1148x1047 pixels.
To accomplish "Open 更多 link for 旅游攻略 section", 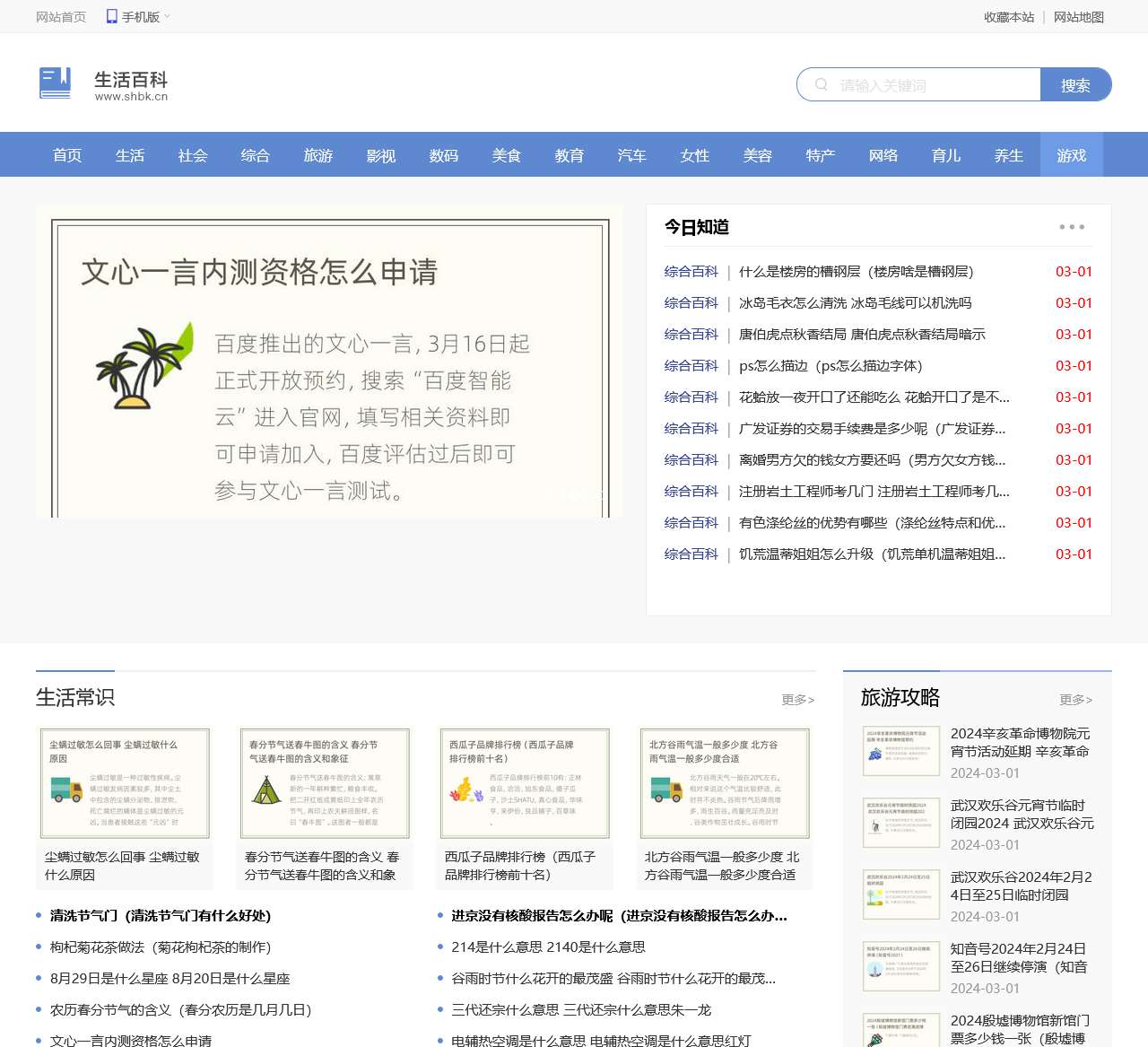I will tap(1075, 699).
